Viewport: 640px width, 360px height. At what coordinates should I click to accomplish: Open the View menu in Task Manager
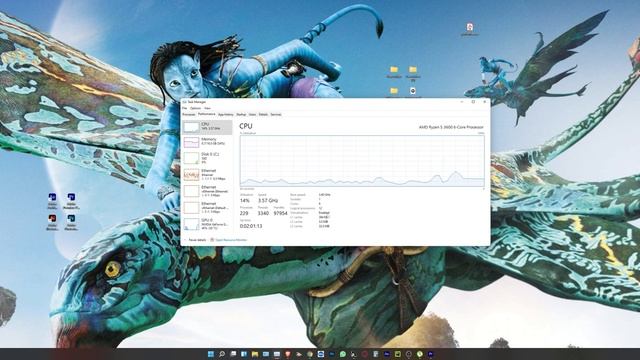(207, 108)
